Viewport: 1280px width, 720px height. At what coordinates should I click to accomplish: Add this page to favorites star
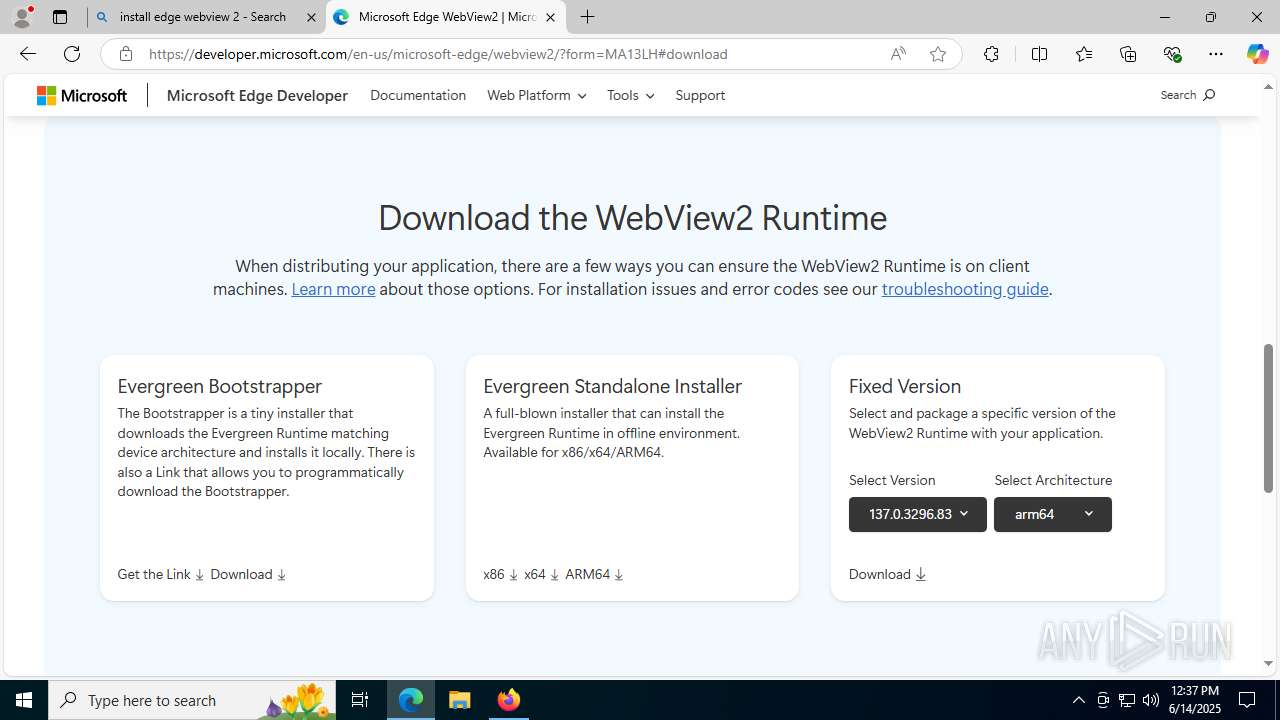938,54
